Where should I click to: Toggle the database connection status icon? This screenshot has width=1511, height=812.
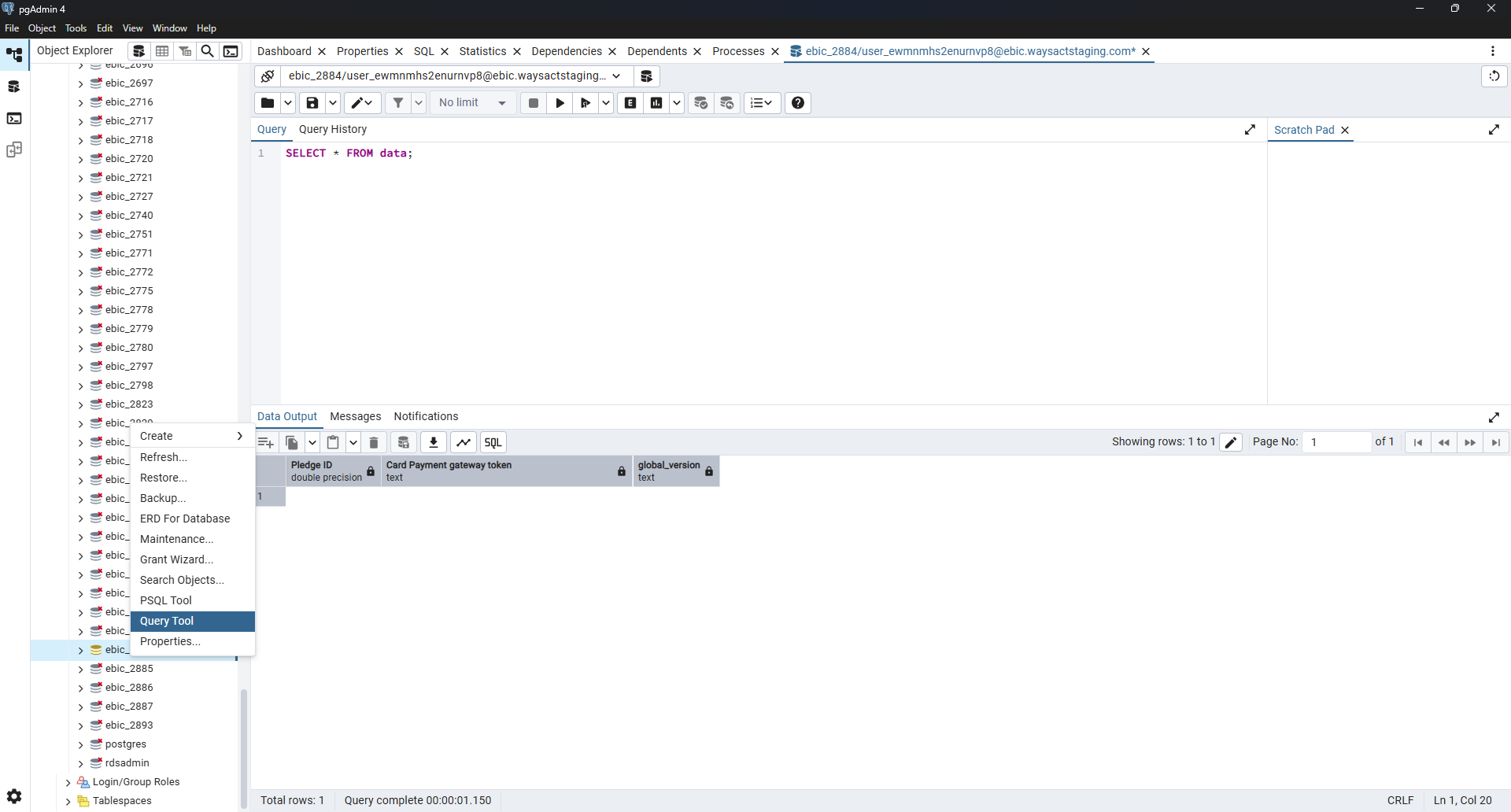point(268,76)
